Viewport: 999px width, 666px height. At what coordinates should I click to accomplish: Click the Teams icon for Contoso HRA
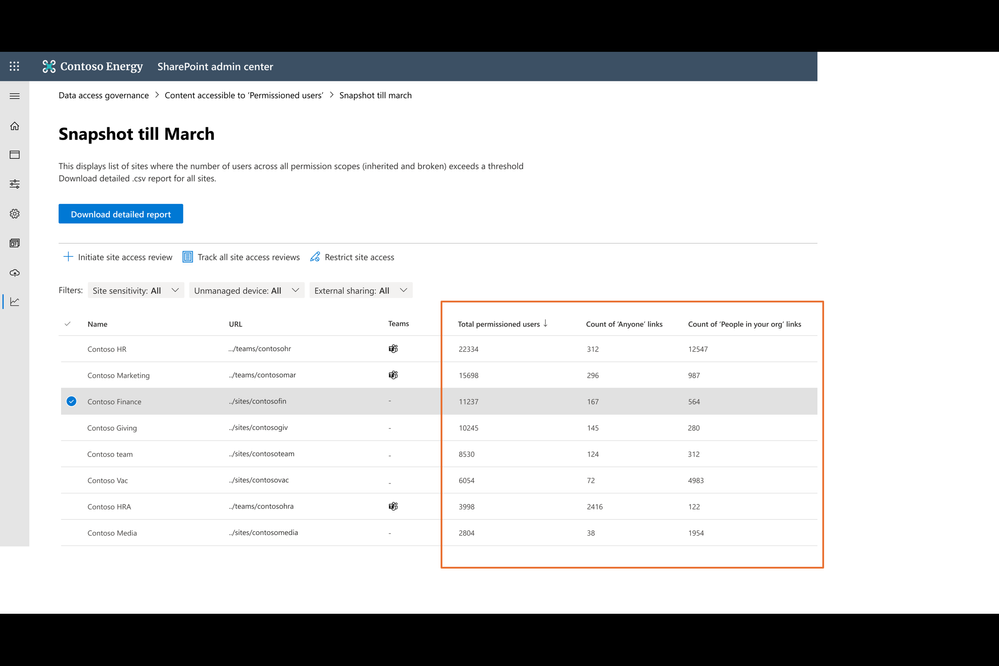pyautogui.click(x=393, y=507)
